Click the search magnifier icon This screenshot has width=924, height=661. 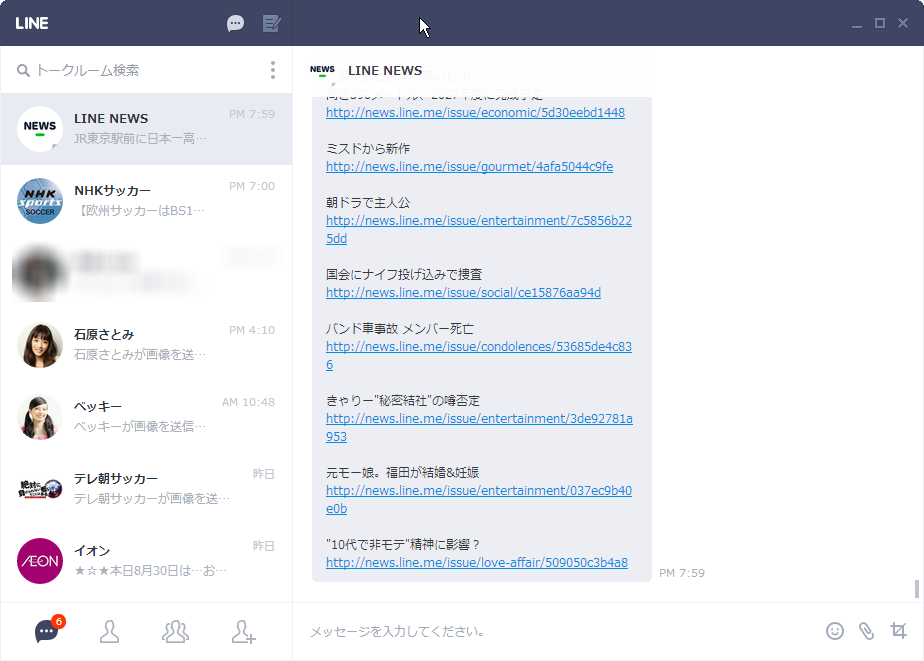click(x=23, y=71)
